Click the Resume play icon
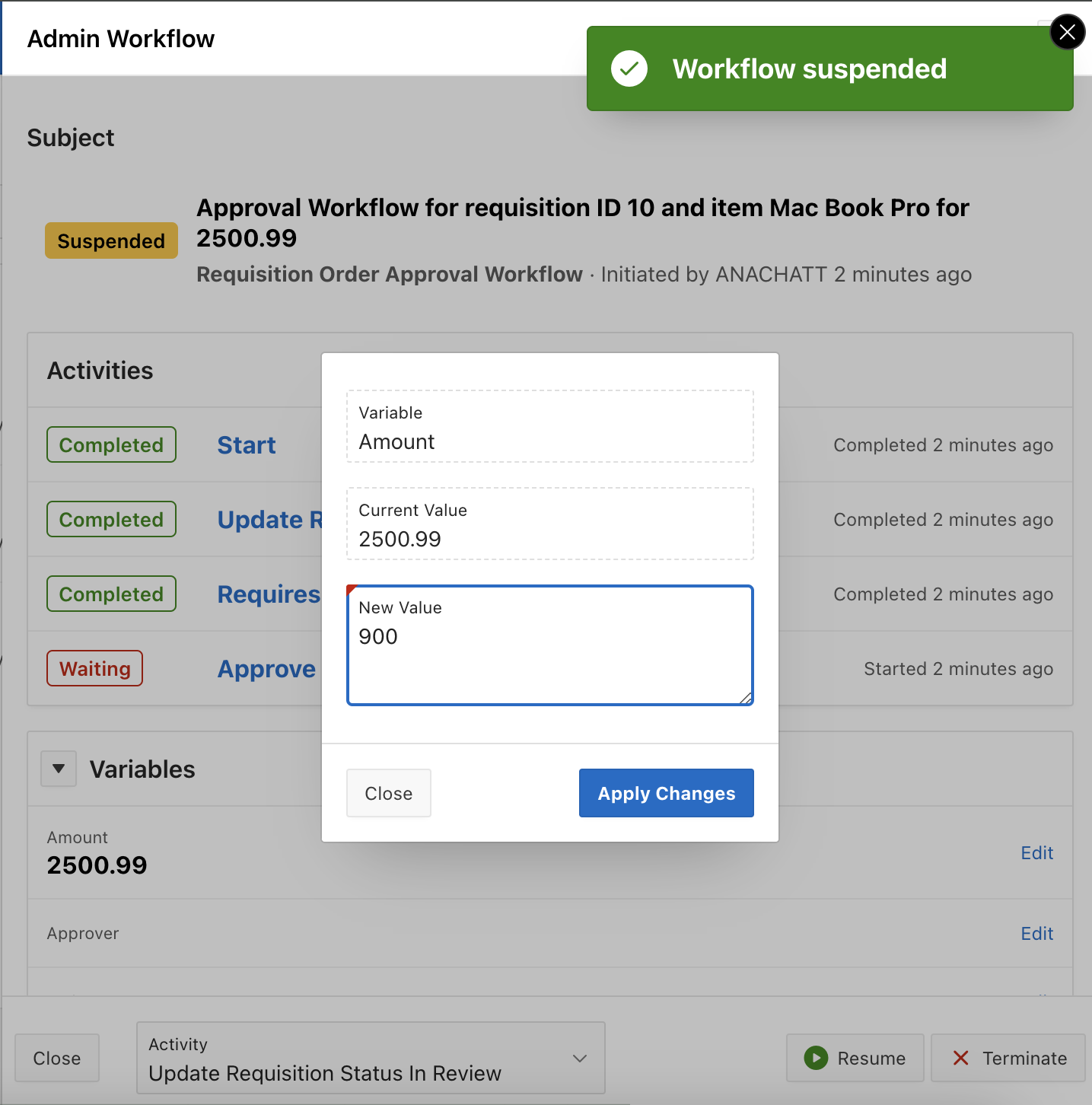Screen dimensions: 1092x1105 coord(816,1058)
